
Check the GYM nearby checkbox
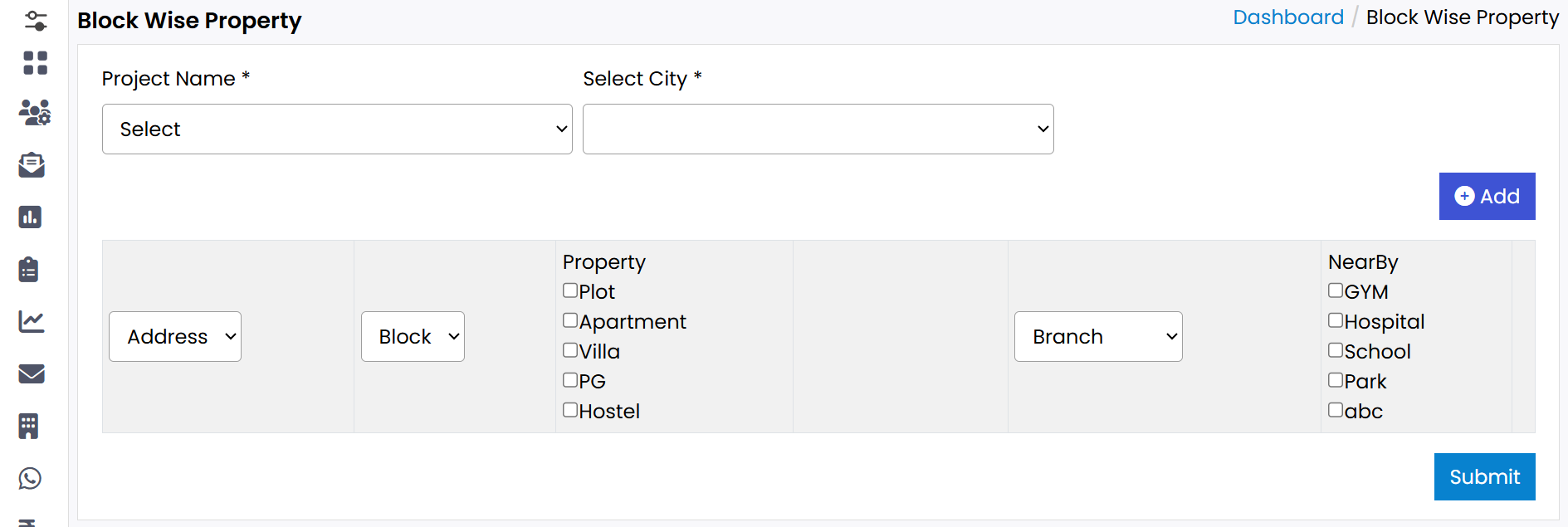[x=1336, y=290]
